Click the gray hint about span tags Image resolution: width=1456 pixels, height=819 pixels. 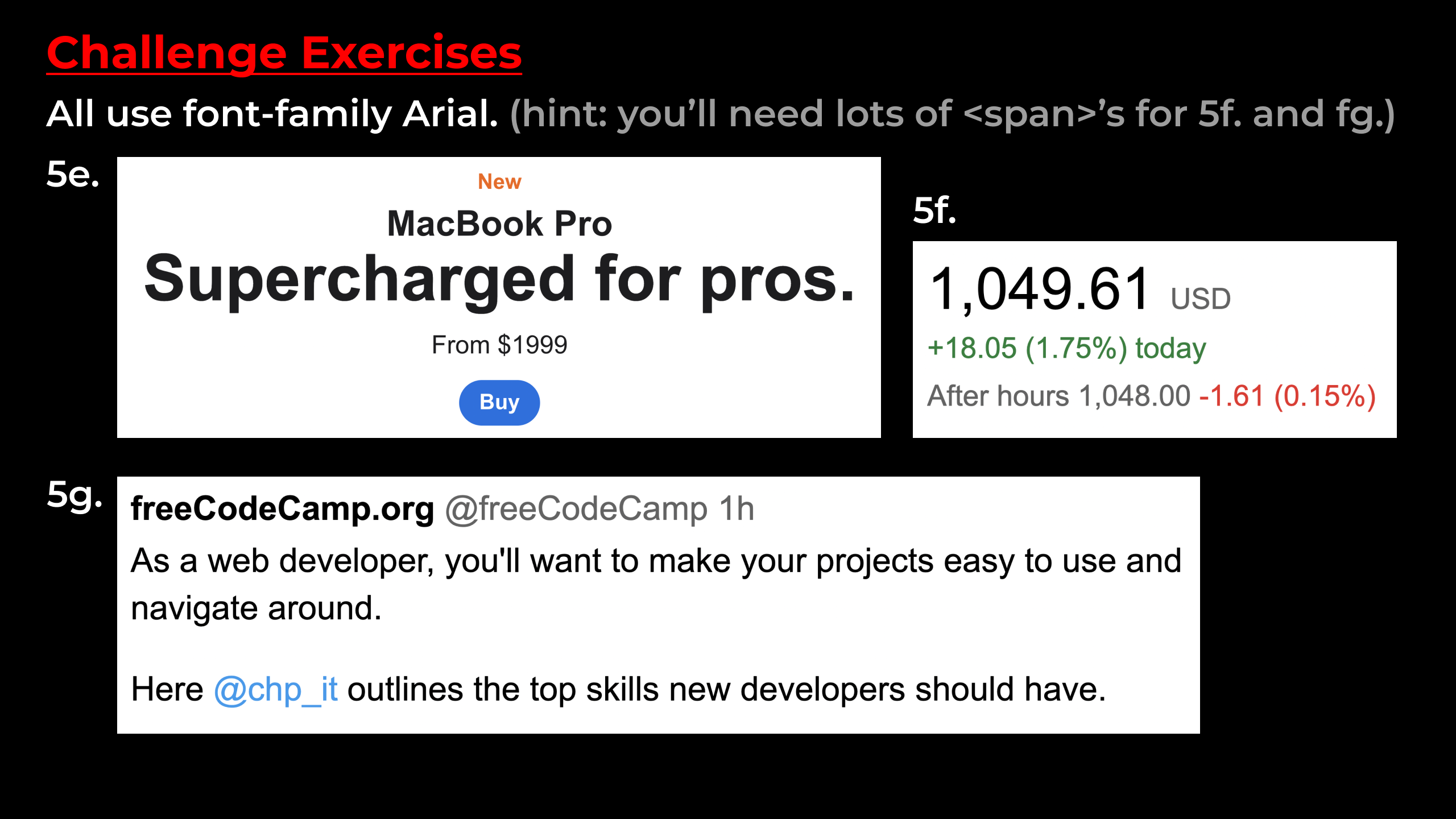coord(953,114)
